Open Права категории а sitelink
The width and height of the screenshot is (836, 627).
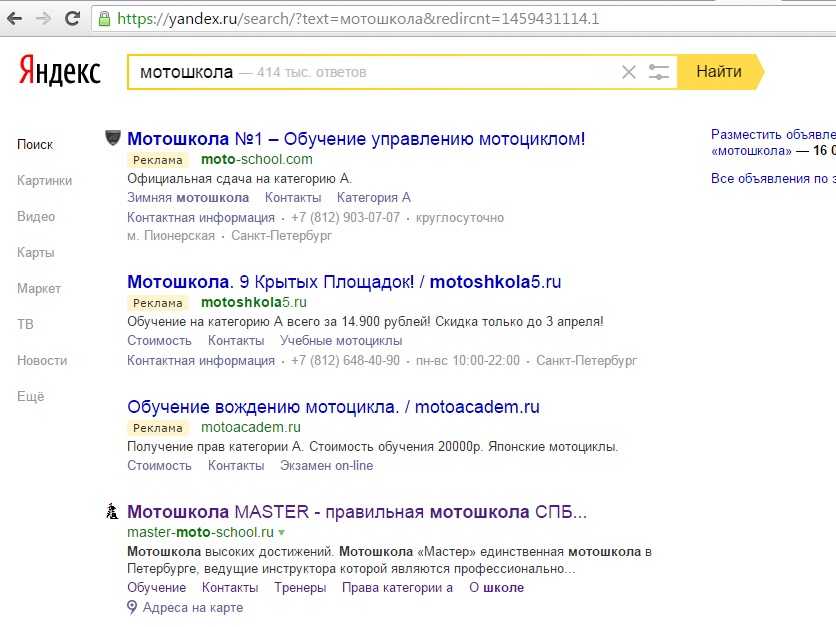pos(397,588)
